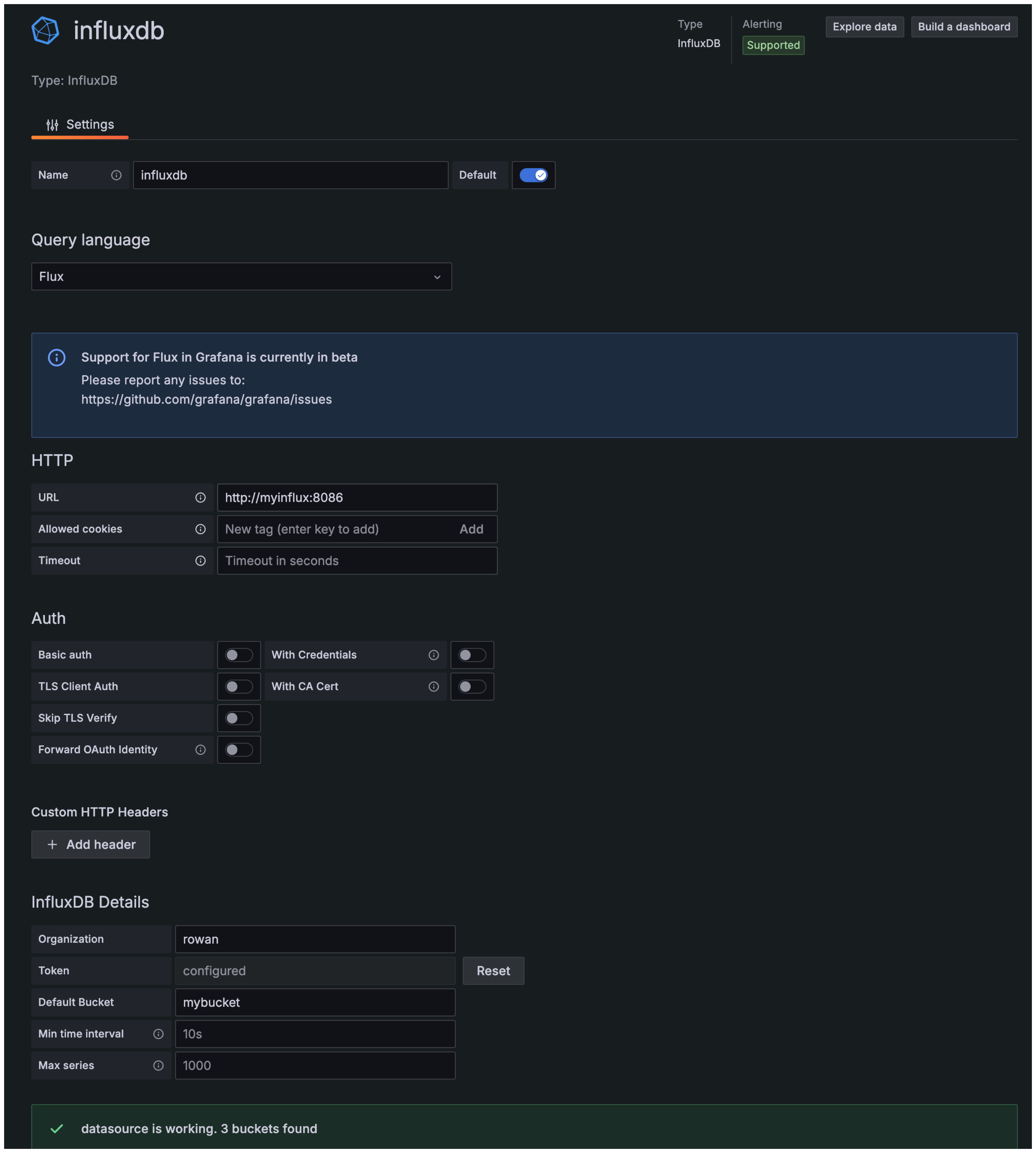The height and width of the screenshot is (1153, 1036).
Task: Click the token Reset button
Action: 493,971
